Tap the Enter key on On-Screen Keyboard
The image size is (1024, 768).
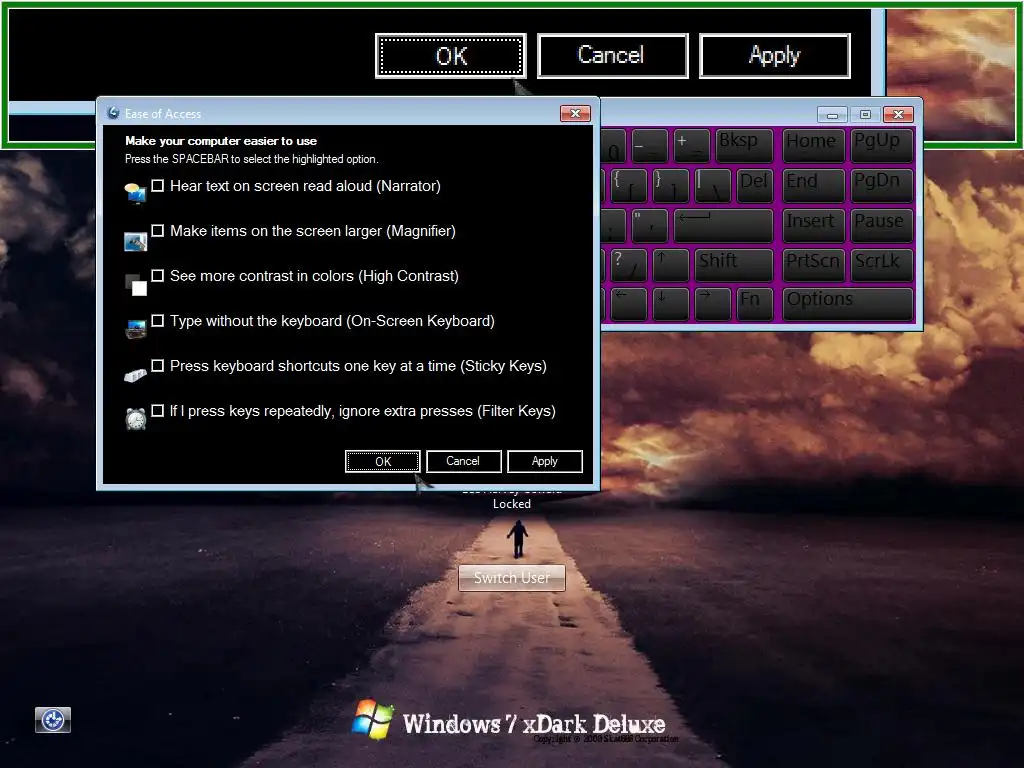click(x=723, y=225)
